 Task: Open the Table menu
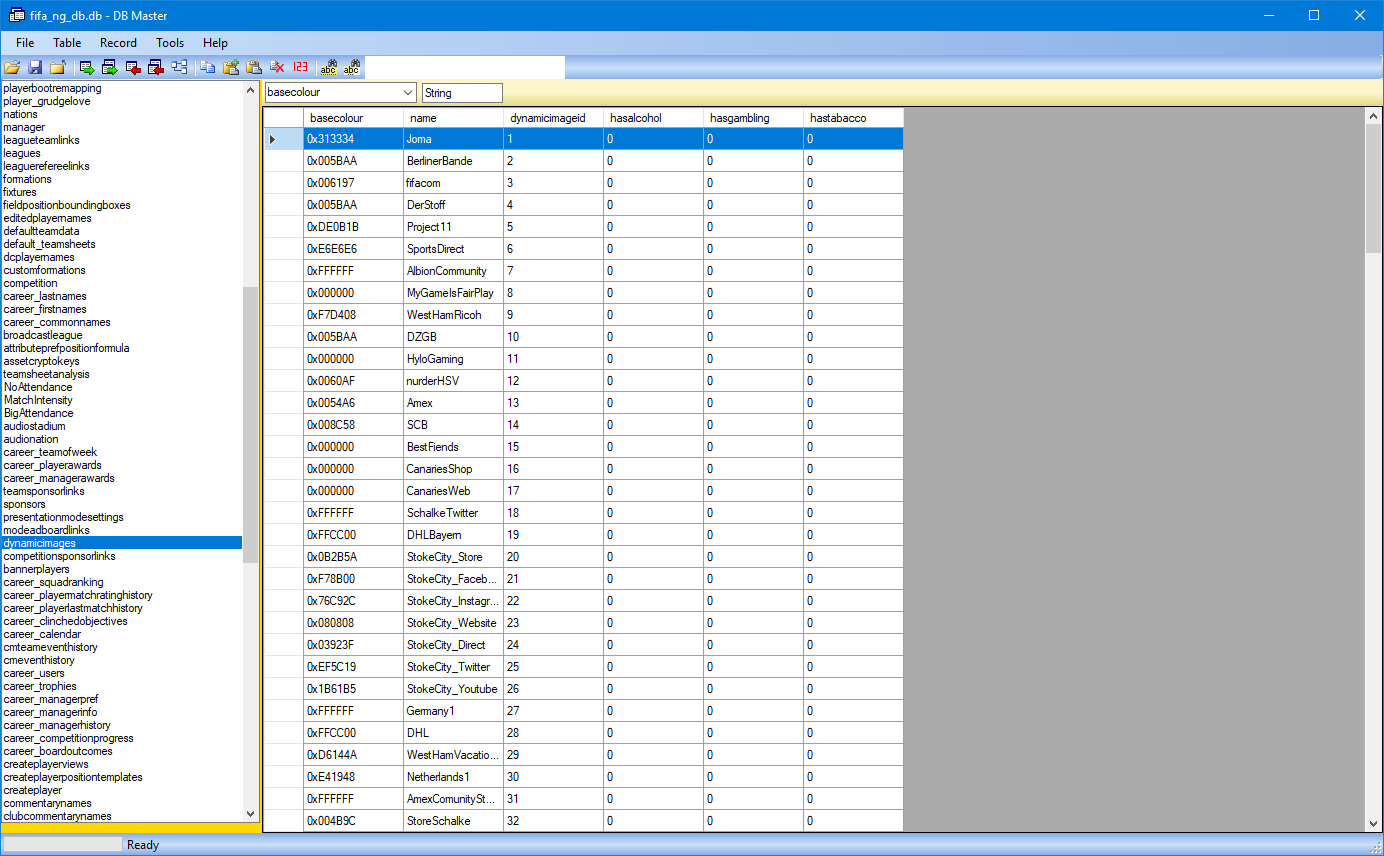point(67,43)
